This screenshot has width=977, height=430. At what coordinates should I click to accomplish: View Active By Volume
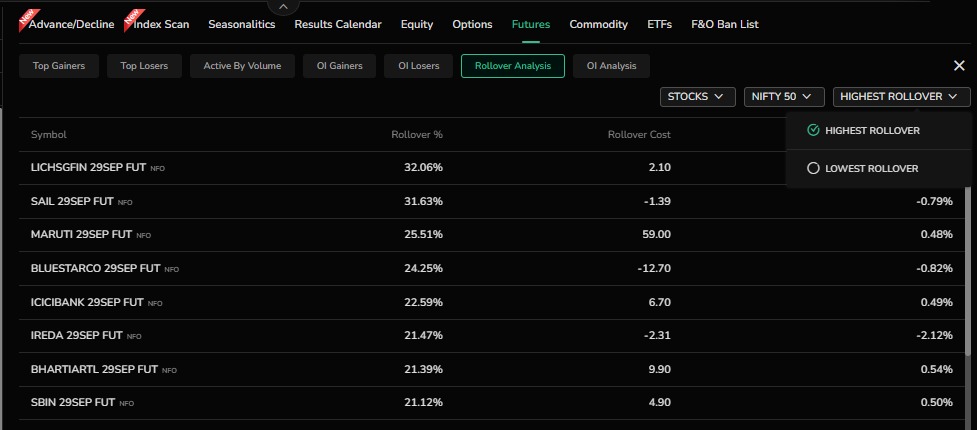click(x=242, y=65)
